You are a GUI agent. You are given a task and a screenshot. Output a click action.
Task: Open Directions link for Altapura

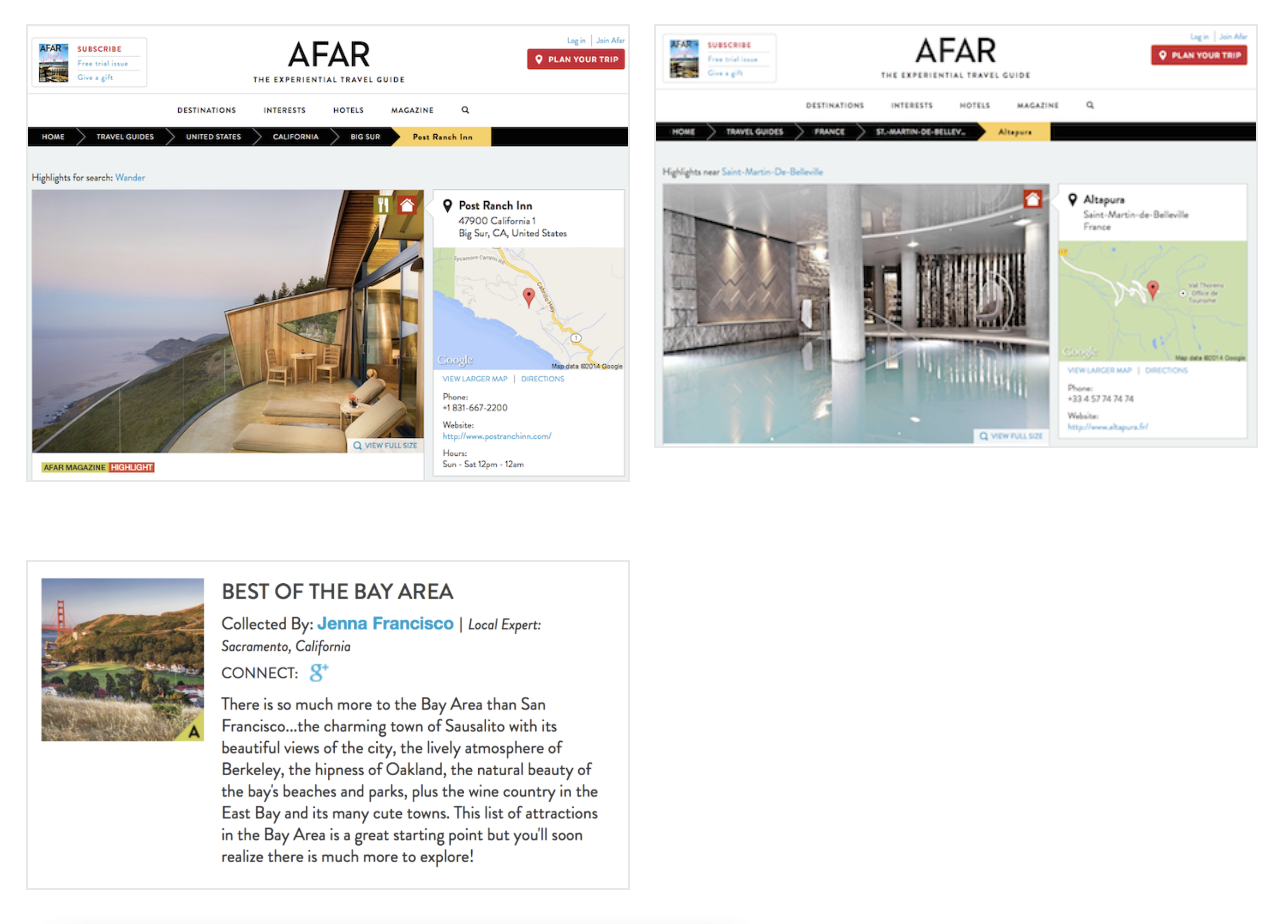pyautogui.click(x=1167, y=370)
